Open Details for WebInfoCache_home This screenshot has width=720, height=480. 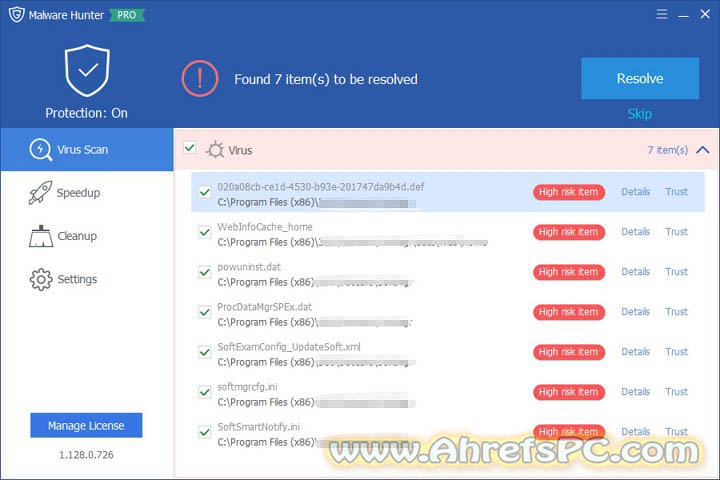pos(636,232)
